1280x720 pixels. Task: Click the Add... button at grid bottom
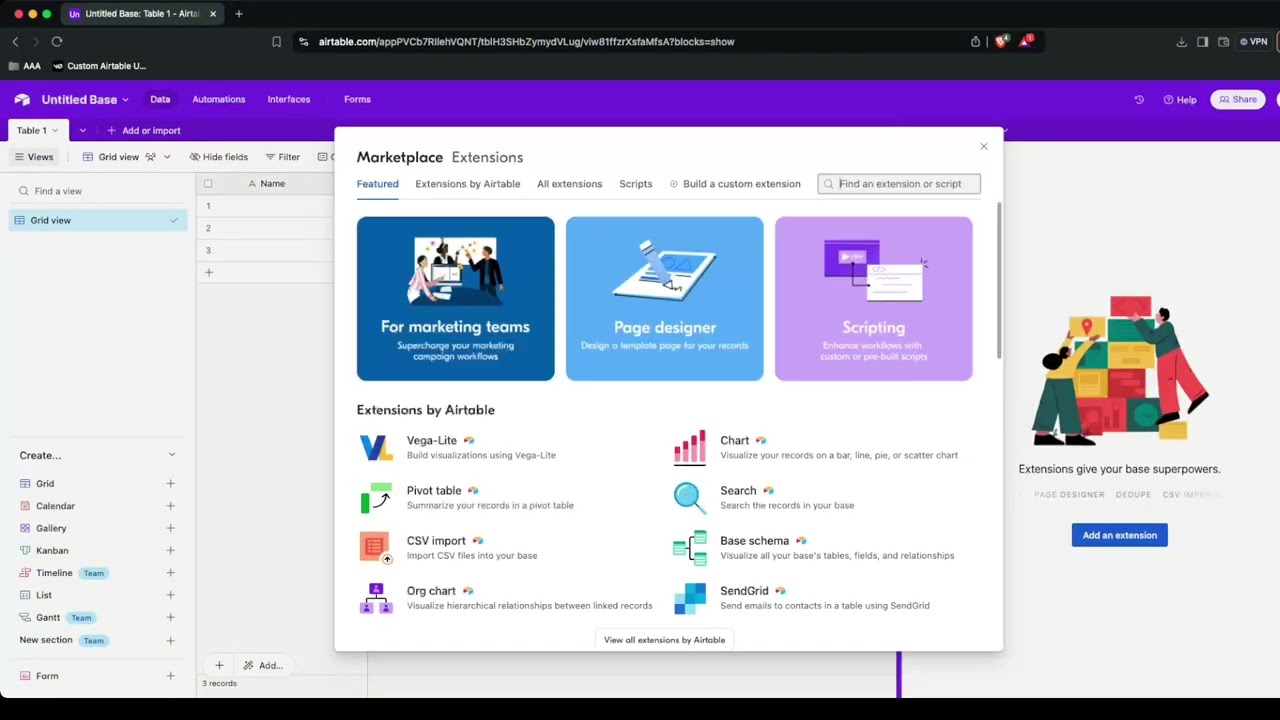click(263, 666)
